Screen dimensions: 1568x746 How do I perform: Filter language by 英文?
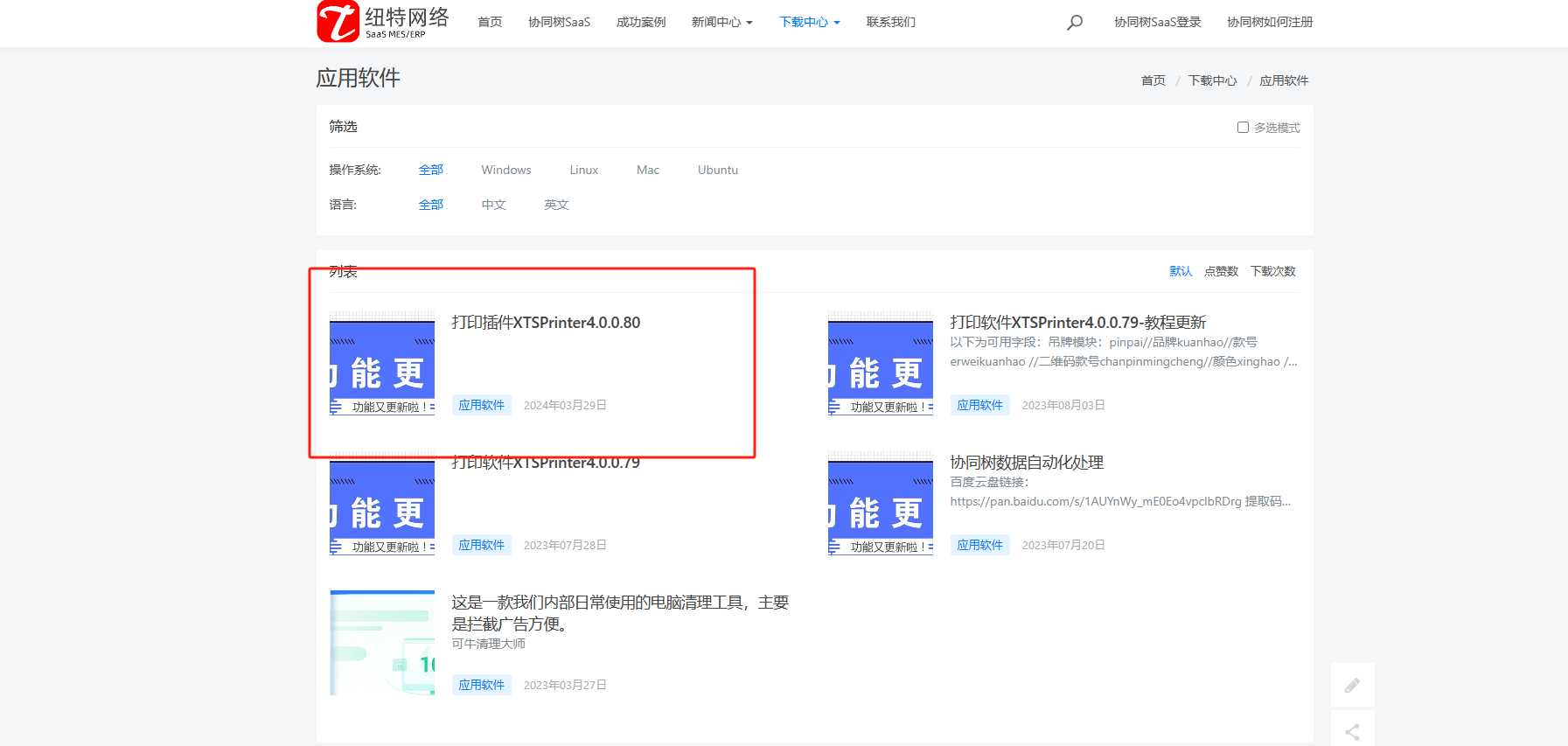[x=557, y=205]
